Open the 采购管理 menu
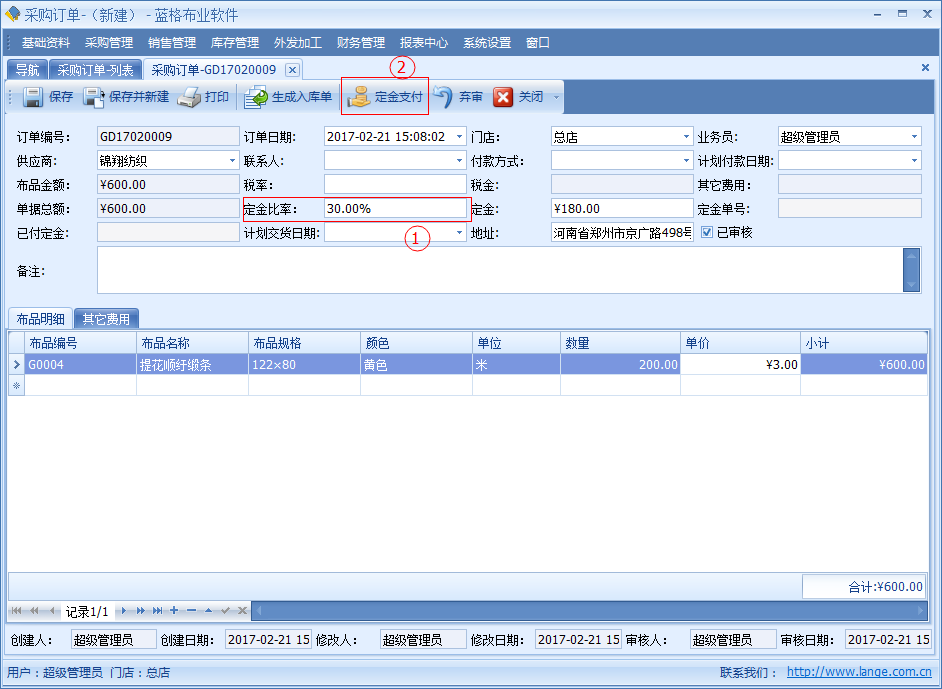The height and width of the screenshot is (689, 942). pos(109,43)
